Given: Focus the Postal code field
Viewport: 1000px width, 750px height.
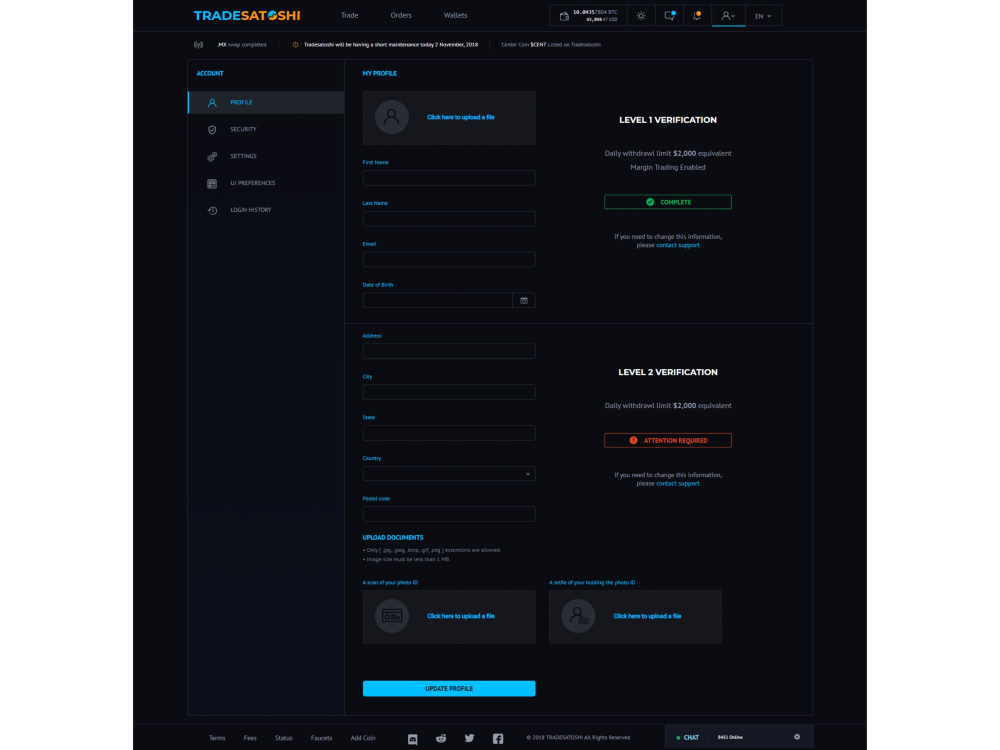Looking at the screenshot, I should click(x=449, y=514).
